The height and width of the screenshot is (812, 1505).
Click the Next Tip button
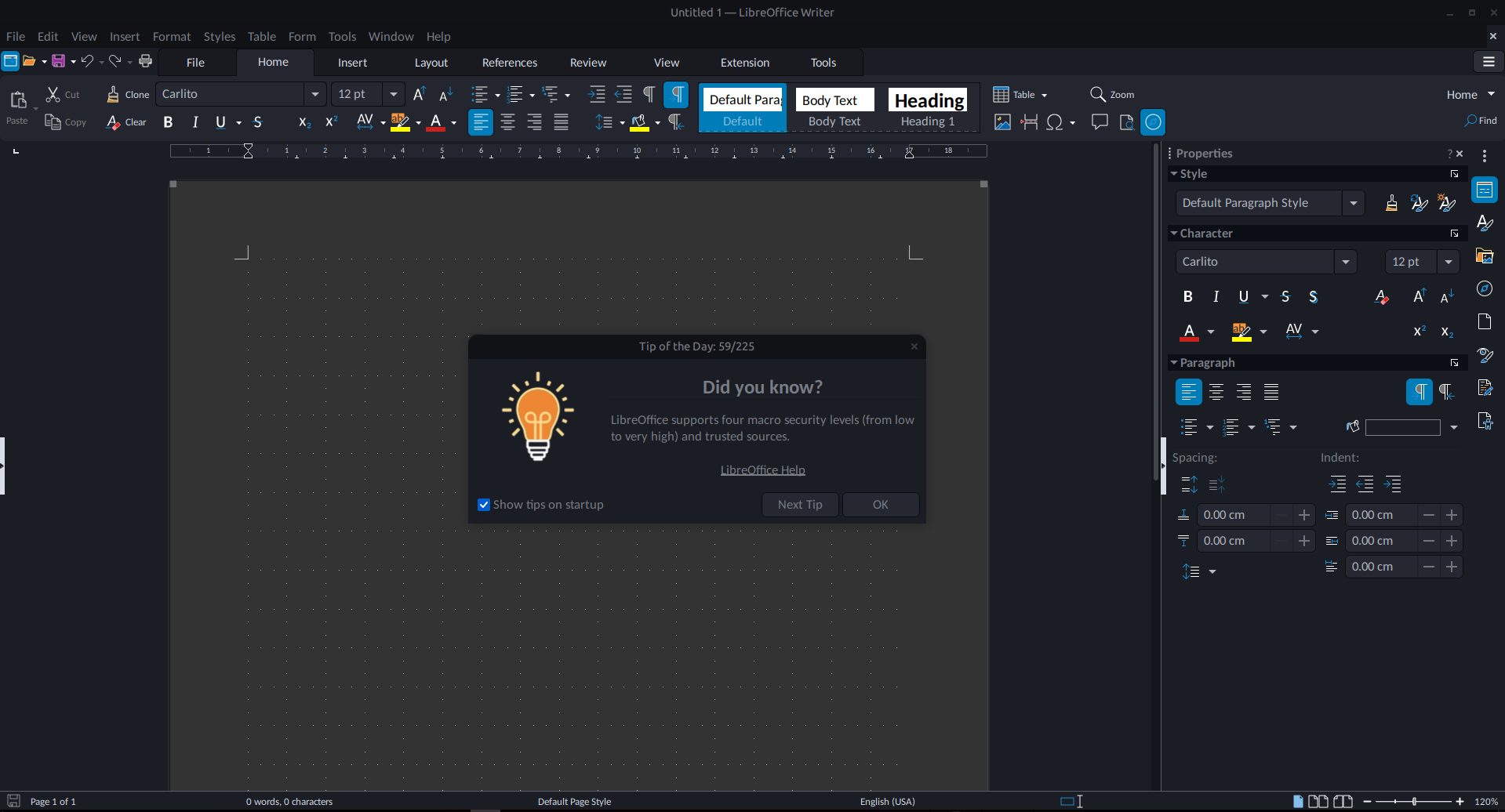tap(800, 505)
